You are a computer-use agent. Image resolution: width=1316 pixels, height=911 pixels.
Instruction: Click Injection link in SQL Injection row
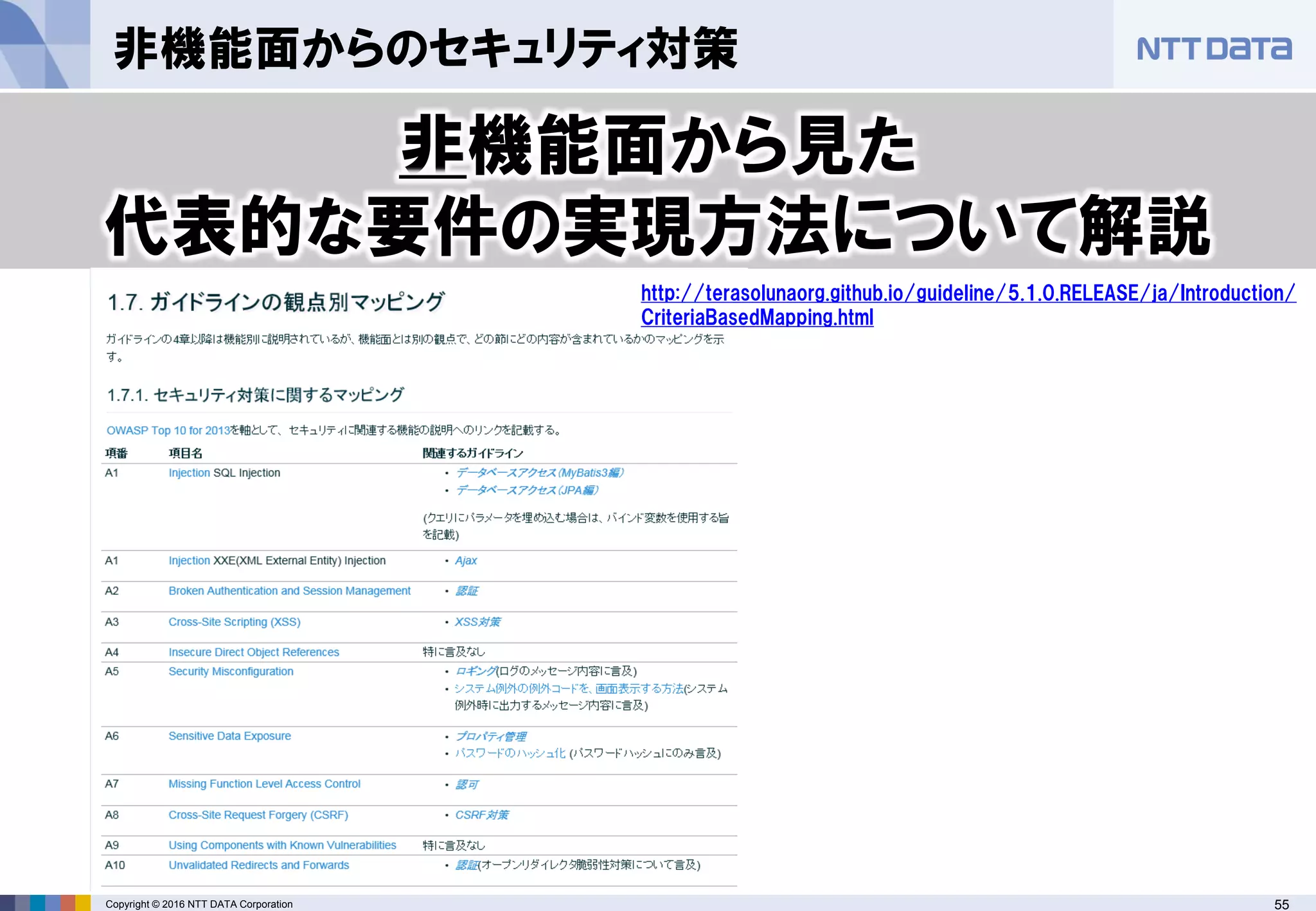(x=189, y=473)
